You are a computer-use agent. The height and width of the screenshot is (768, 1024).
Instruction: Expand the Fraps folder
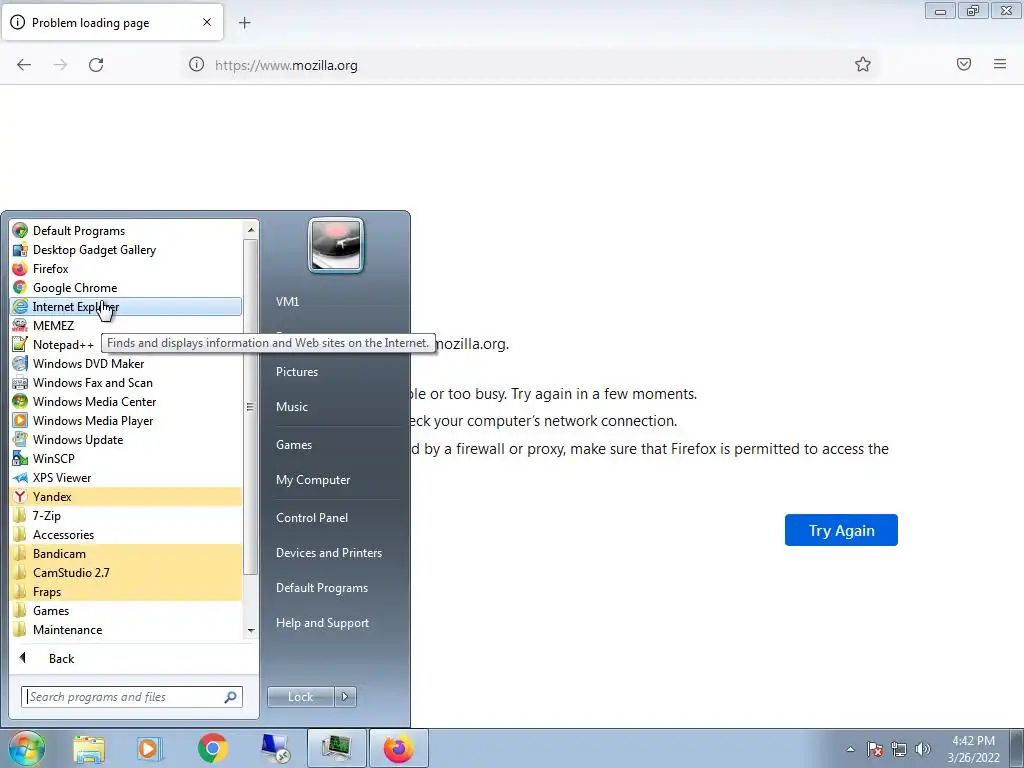click(126, 591)
